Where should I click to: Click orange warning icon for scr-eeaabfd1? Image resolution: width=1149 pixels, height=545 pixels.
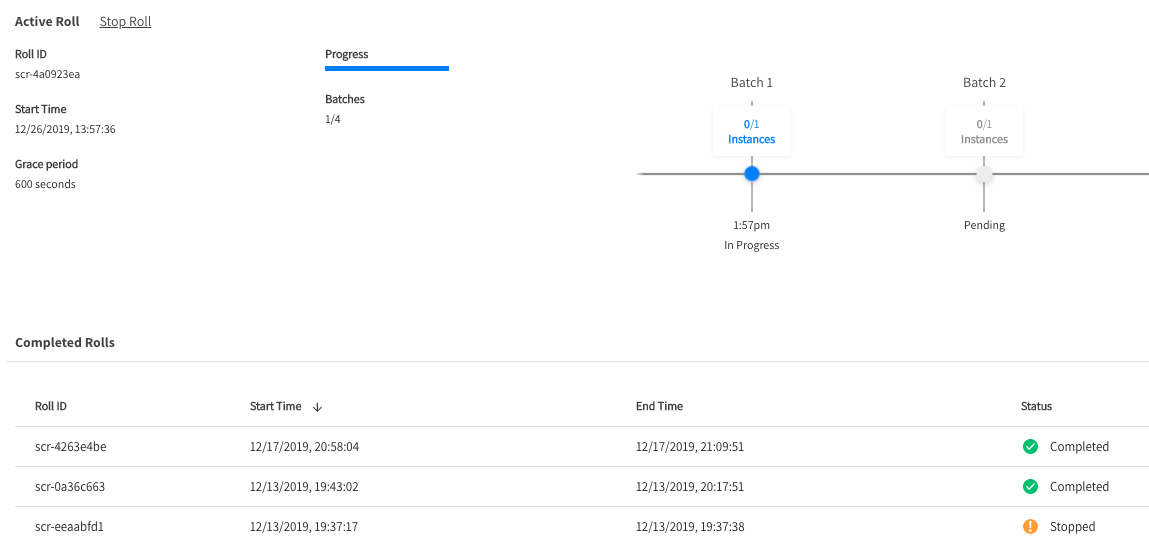[1030, 527]
